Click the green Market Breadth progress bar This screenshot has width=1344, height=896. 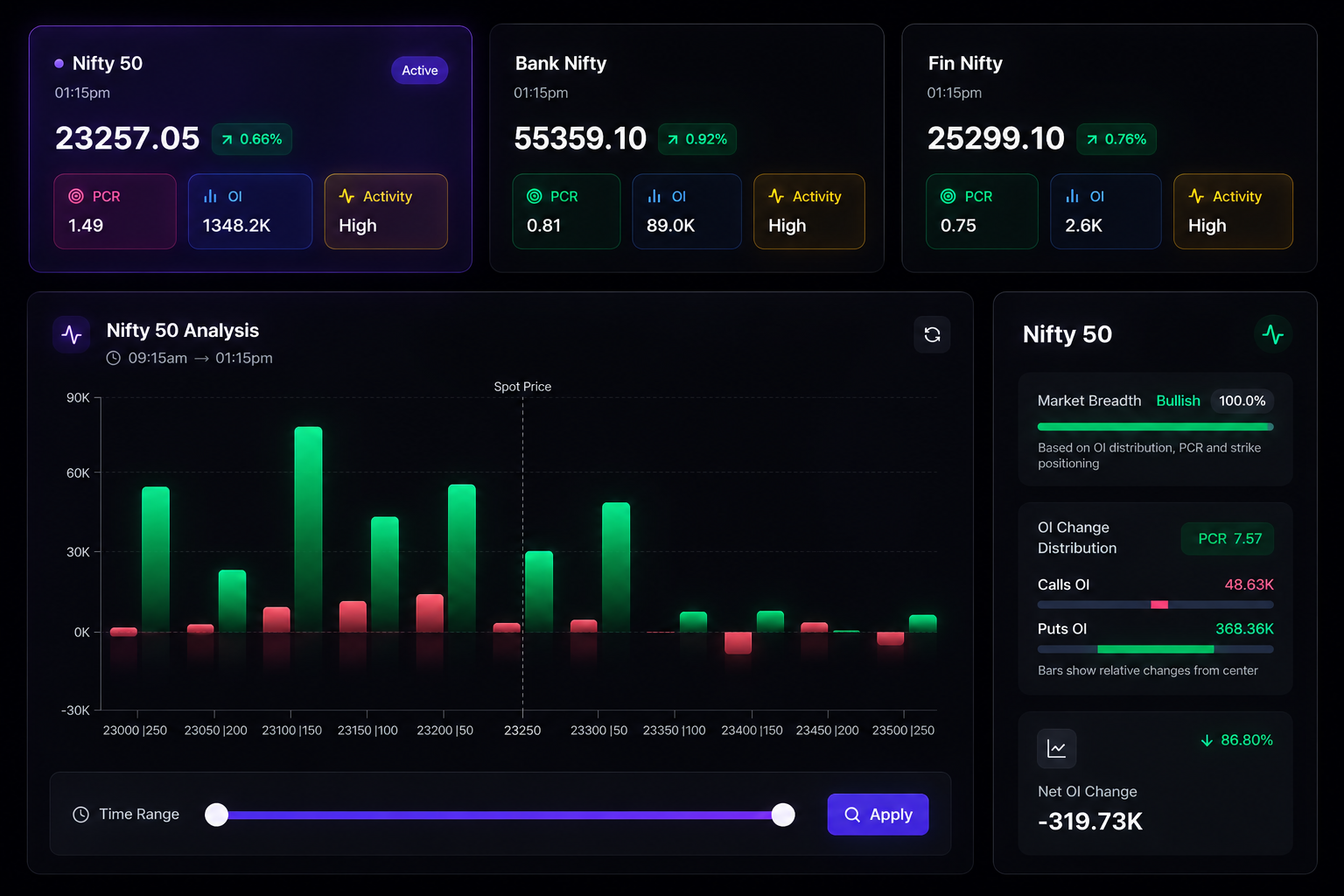tap(1156, 427)
